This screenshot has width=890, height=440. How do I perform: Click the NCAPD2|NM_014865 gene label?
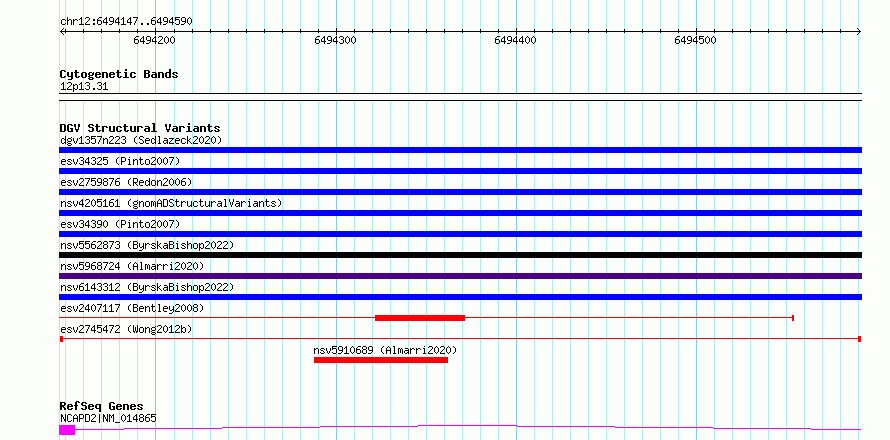[x=108, y=419]
